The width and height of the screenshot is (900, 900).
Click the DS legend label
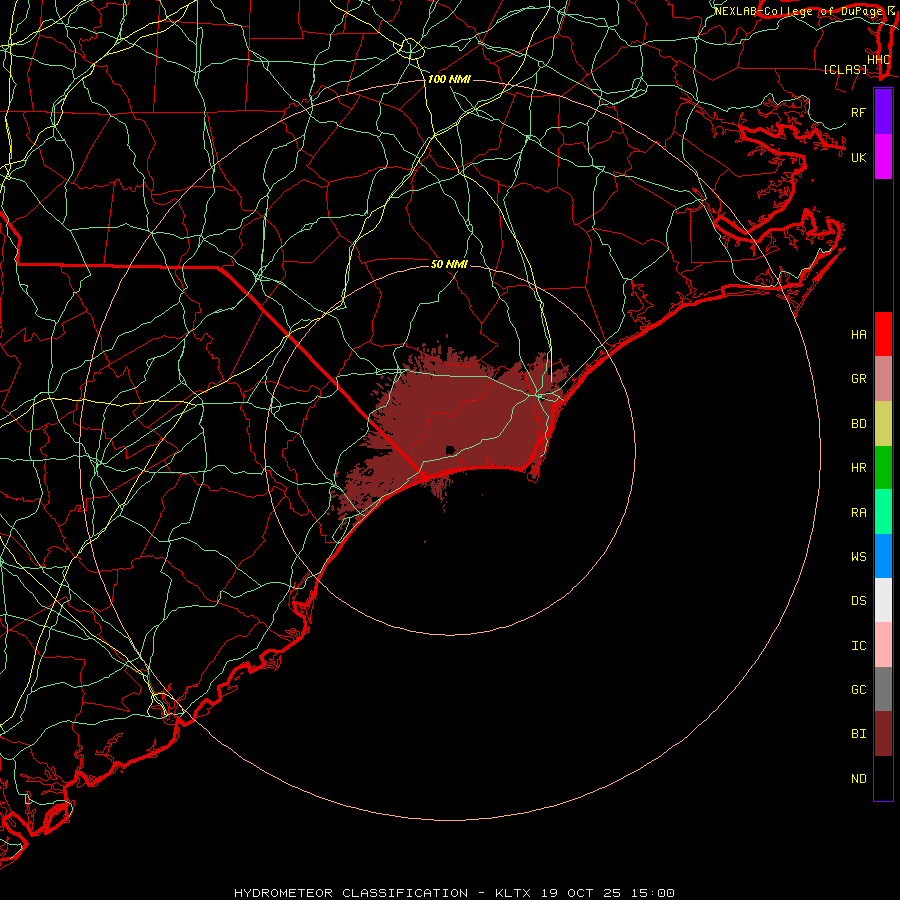click(858, 601)
